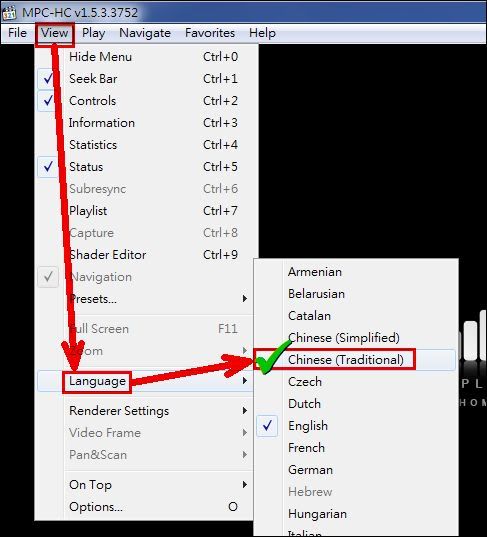Select Chinese (Traditional) language
This screenshot has width=487, height=537.
pyautogui.click(x=355, y=360)
